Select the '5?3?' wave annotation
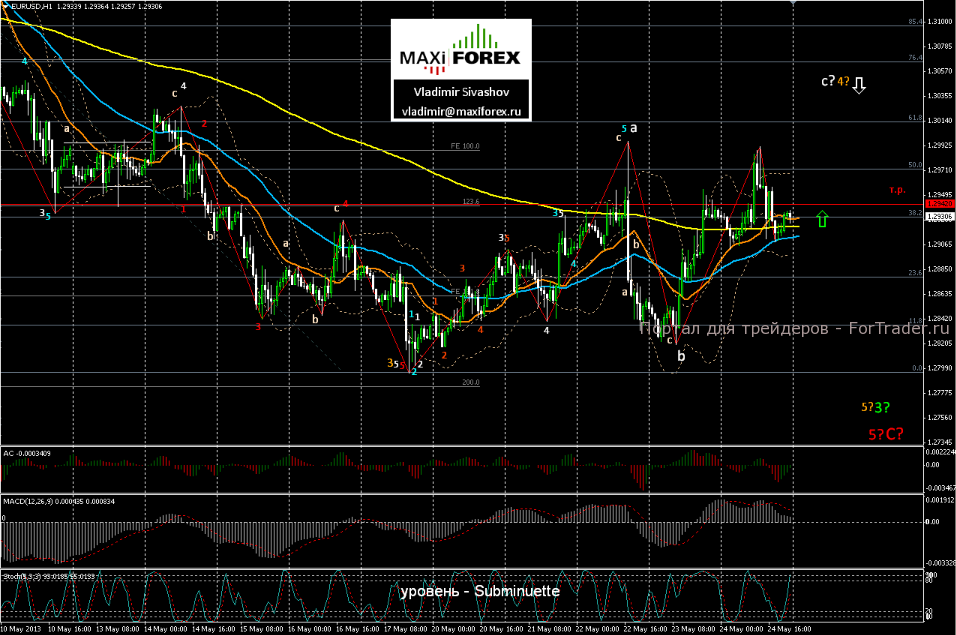 pos(875,407)
